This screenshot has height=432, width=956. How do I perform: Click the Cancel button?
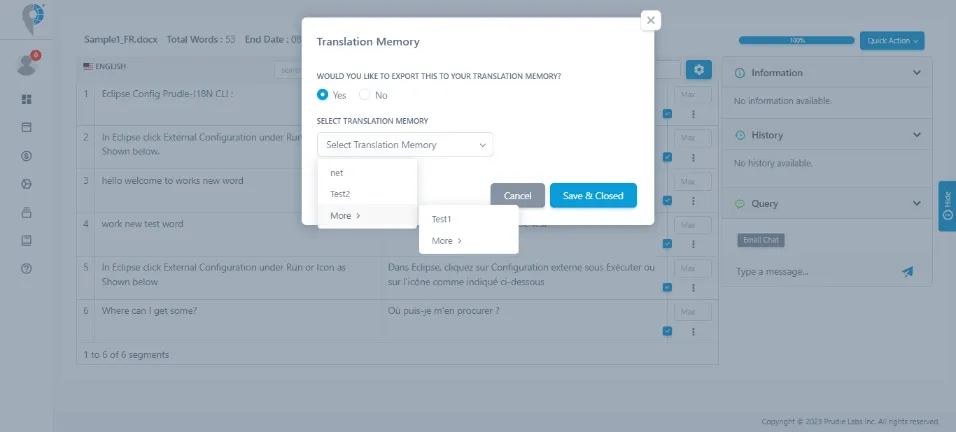pos(518,196)
